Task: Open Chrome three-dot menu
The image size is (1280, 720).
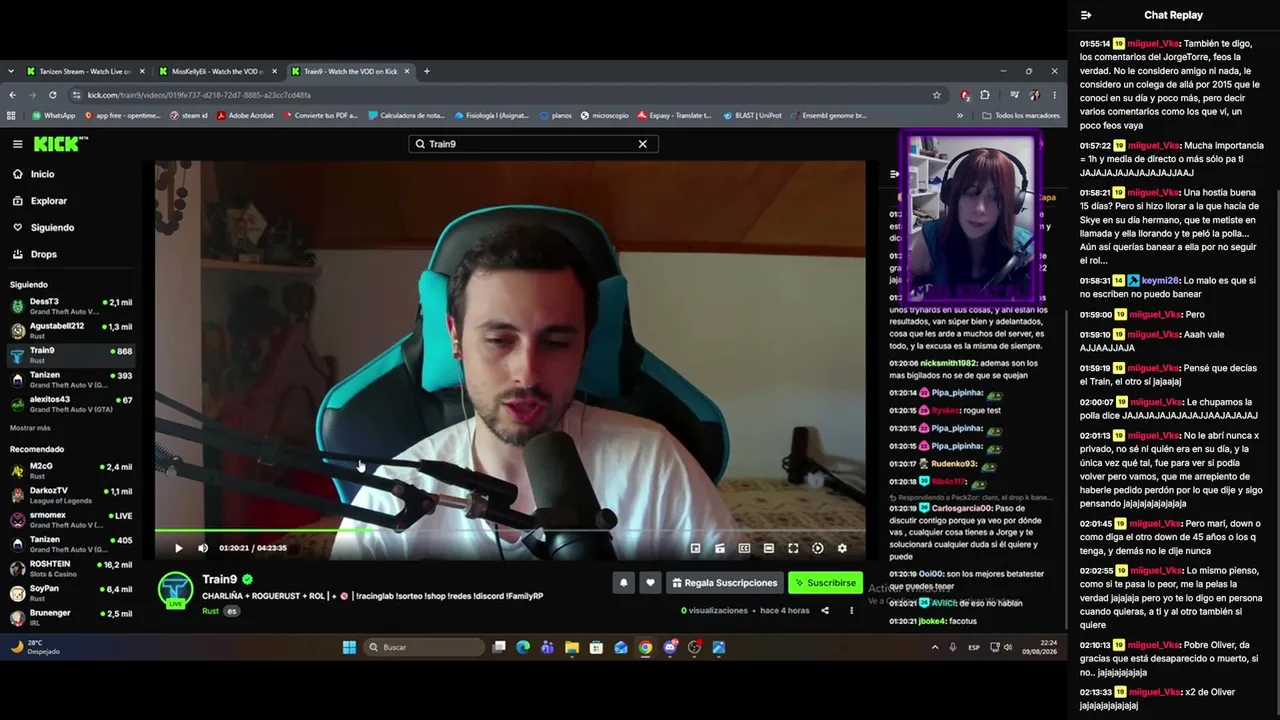Action: click(1054, 95)
